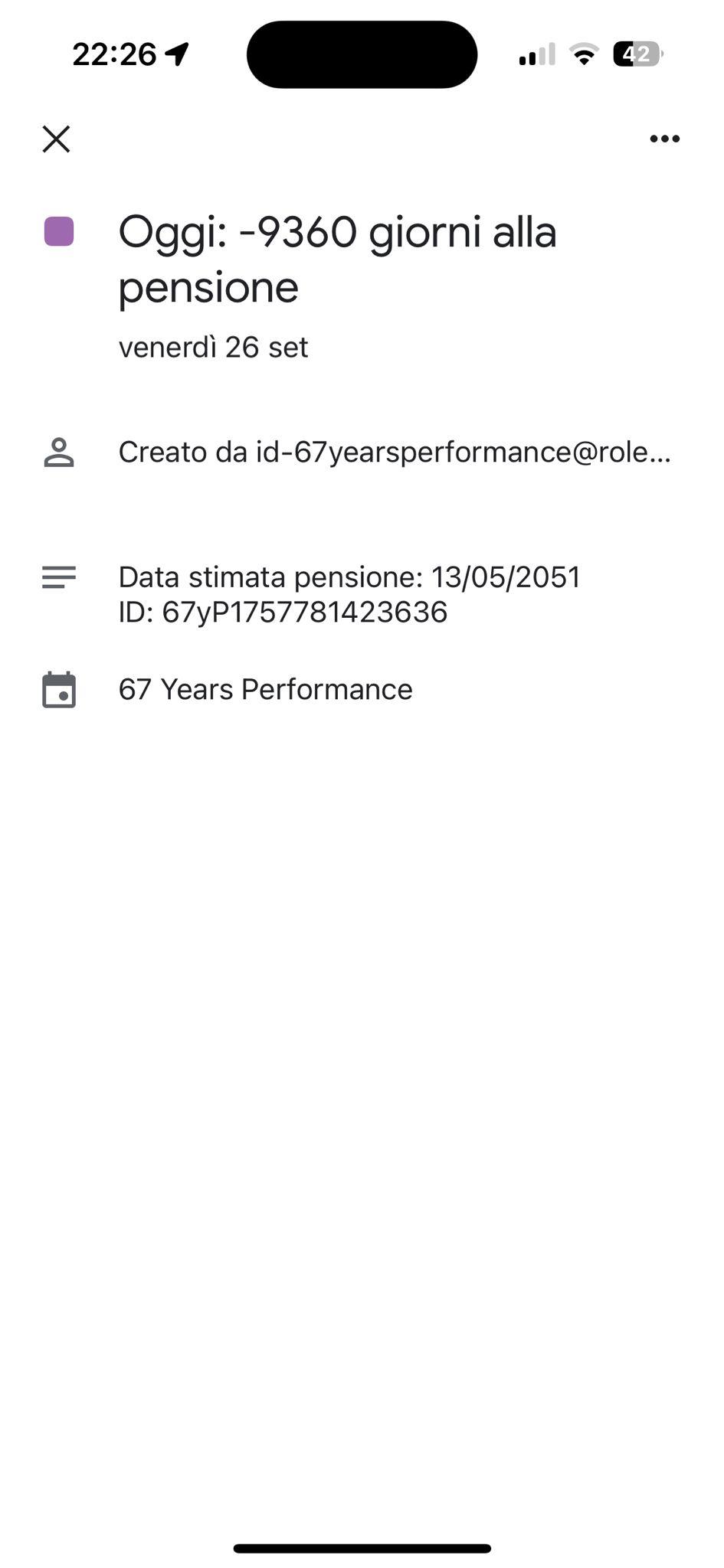
Task: Tap 'Data stimata pensione: 13/05/2051' text
Action: coord(349,577)
